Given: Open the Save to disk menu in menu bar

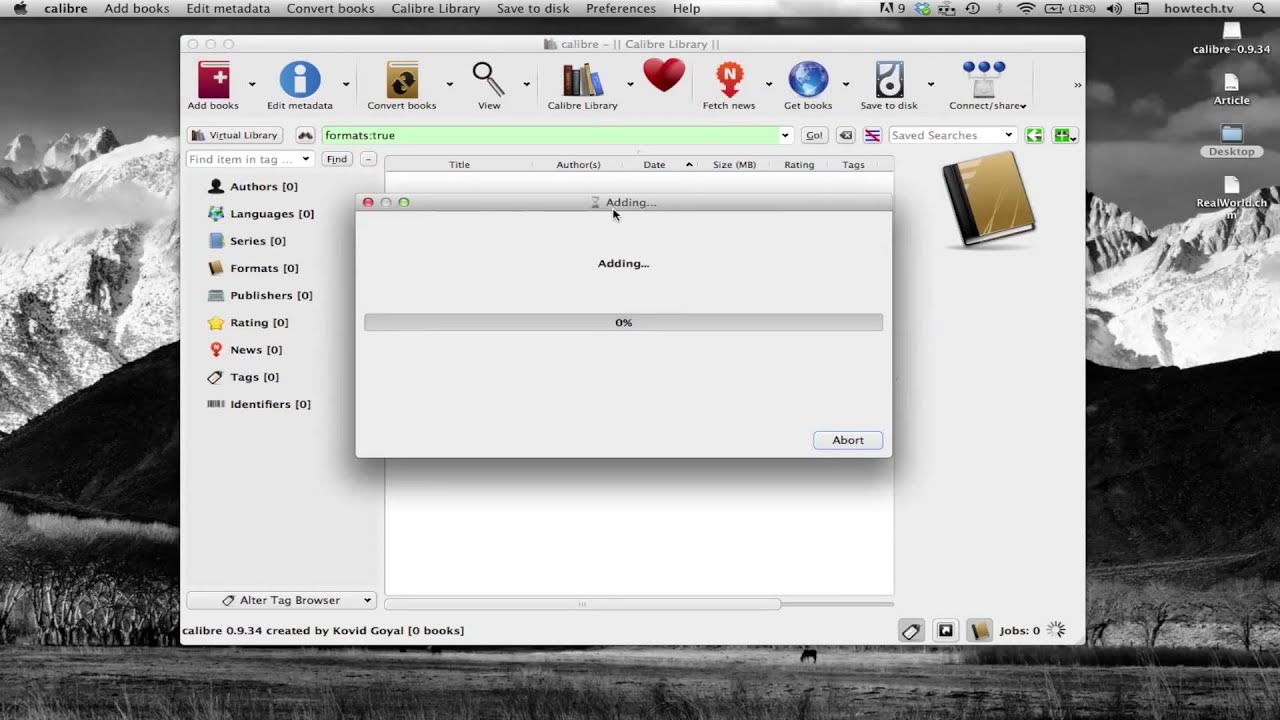Looking at the screenshot, I should point(533,8).
